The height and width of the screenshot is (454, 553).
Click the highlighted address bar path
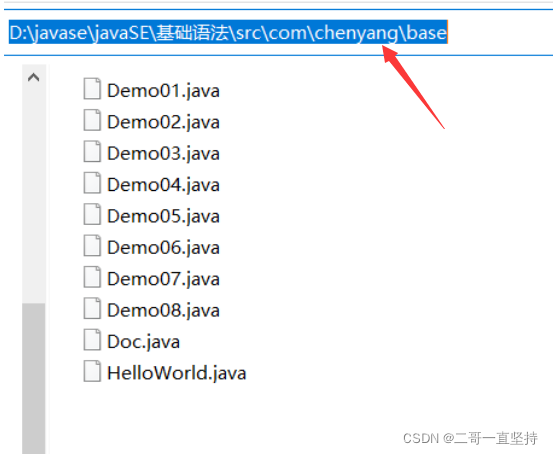pos(228,32)
